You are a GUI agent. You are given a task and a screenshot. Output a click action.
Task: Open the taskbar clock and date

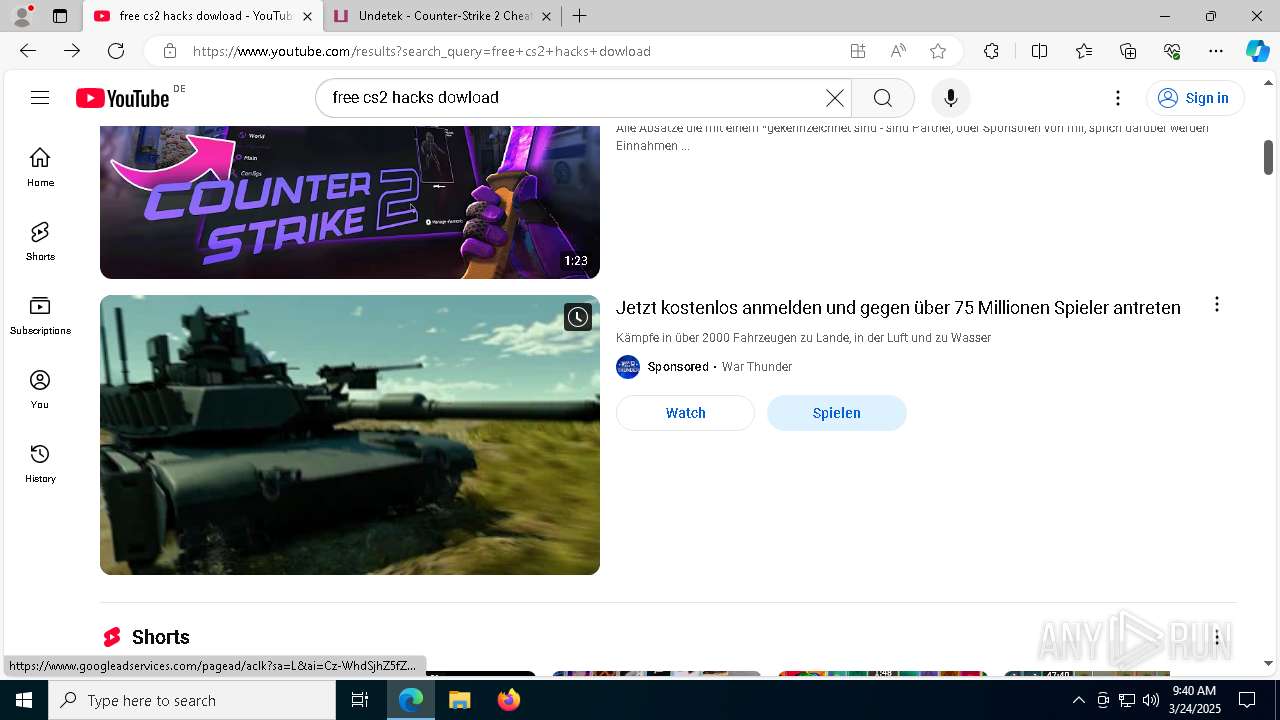1194,700
